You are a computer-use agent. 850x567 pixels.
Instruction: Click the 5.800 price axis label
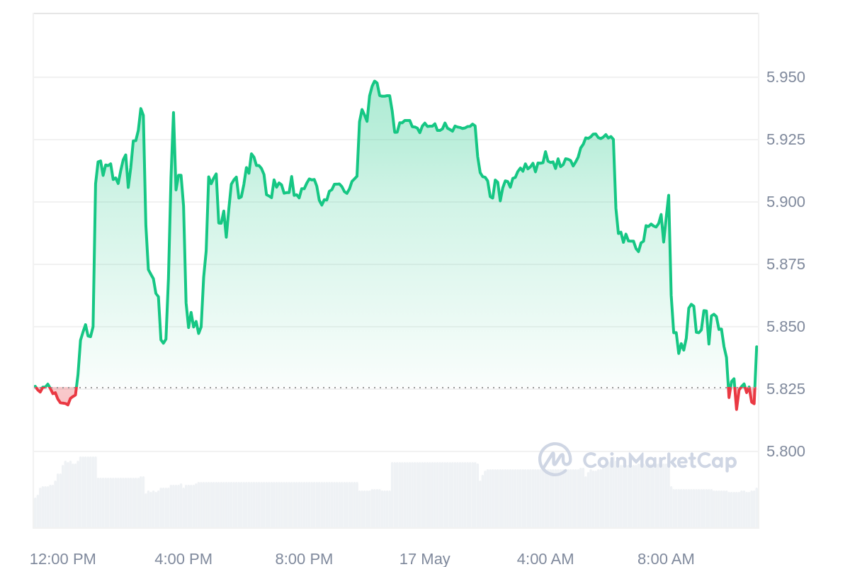pyautogui.click(x=785, y=451)
